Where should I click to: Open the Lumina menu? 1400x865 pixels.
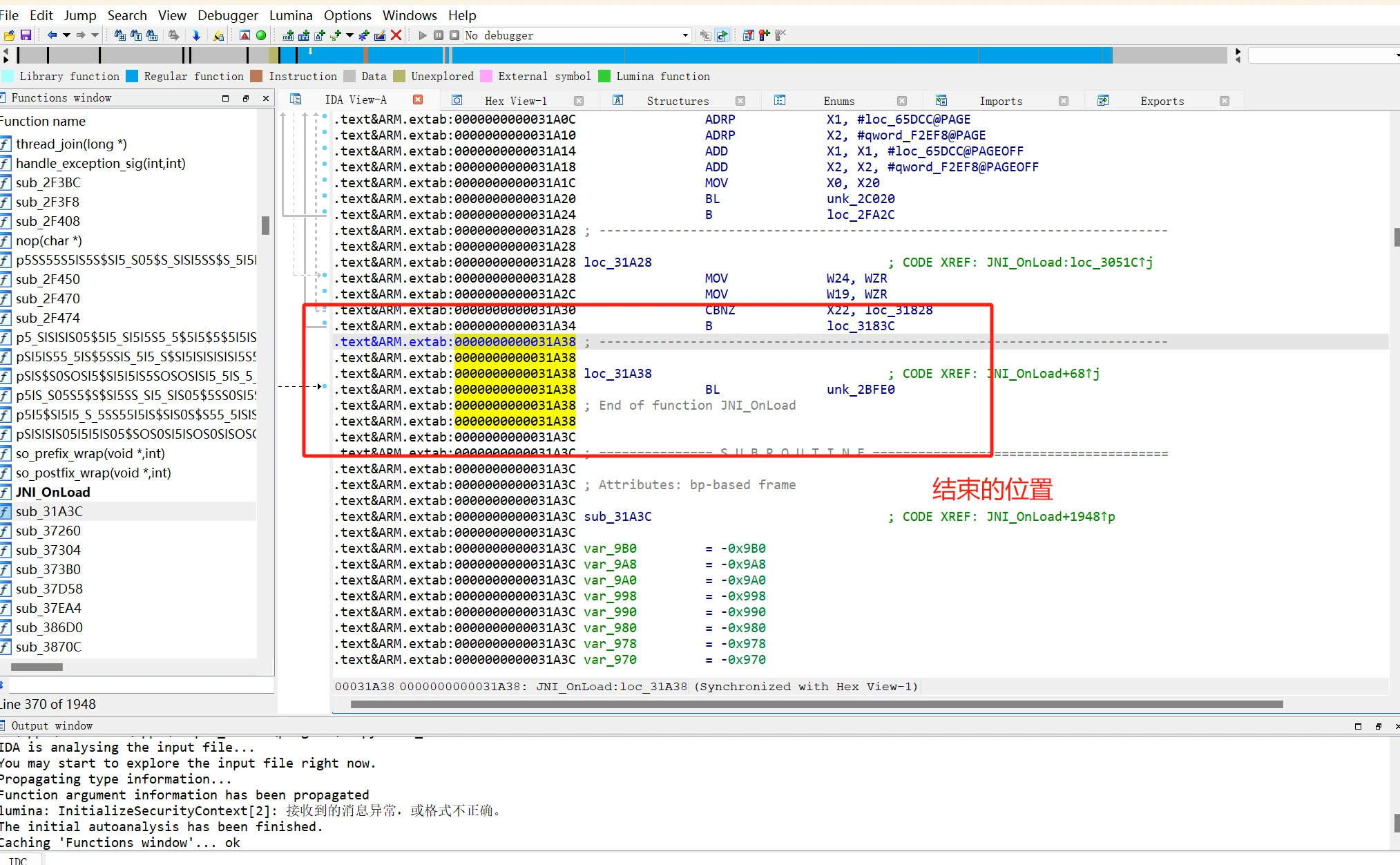pos(290,15)
